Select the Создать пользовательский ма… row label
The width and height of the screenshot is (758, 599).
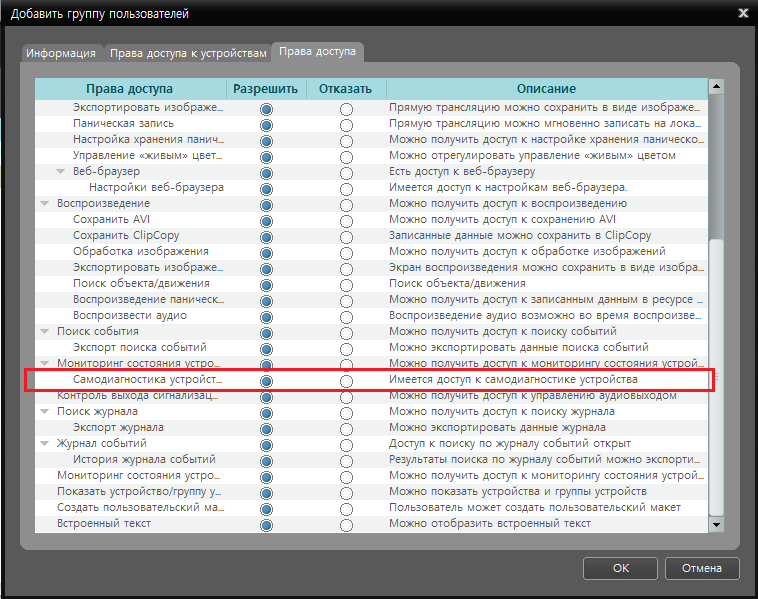click(x=141, y=508)
